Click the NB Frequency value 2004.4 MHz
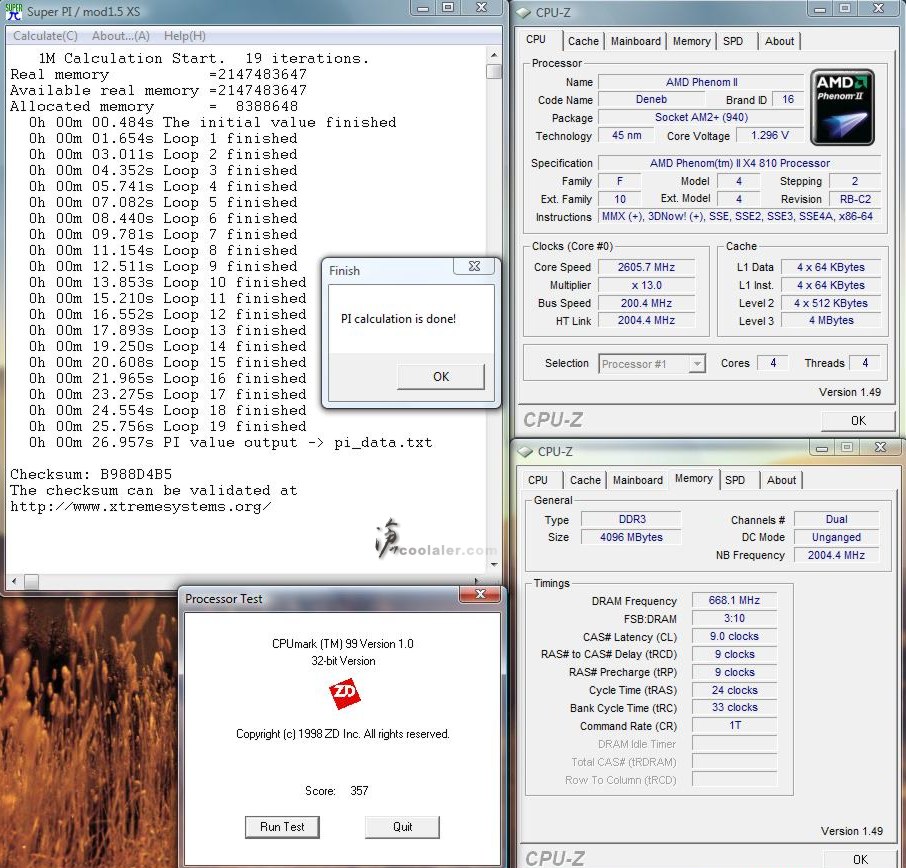The width and height of the screenshot is (906, 868). click(x=836, y=555)
